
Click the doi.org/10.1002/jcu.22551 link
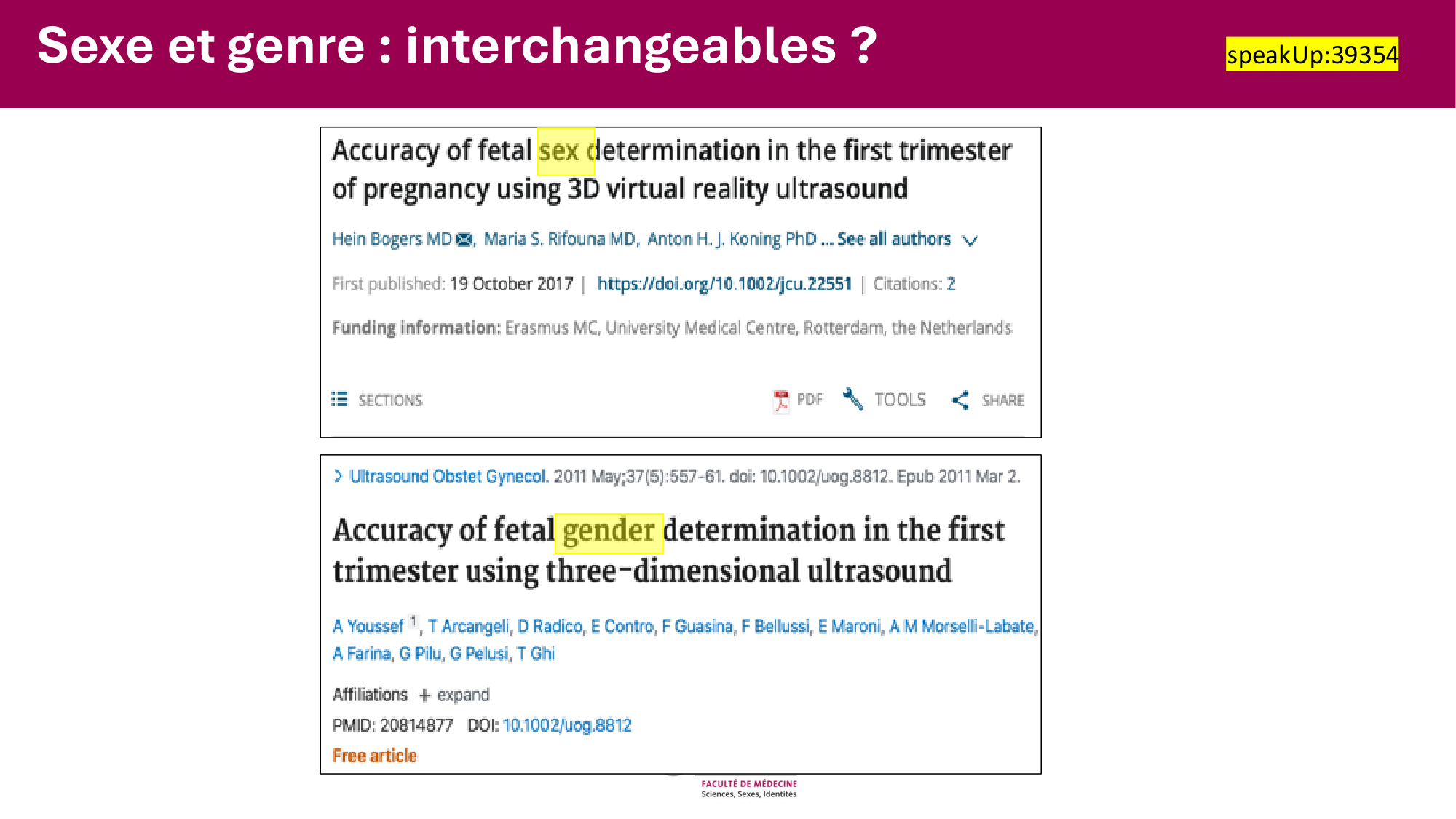pyautogui.click(x=724, y=284)
